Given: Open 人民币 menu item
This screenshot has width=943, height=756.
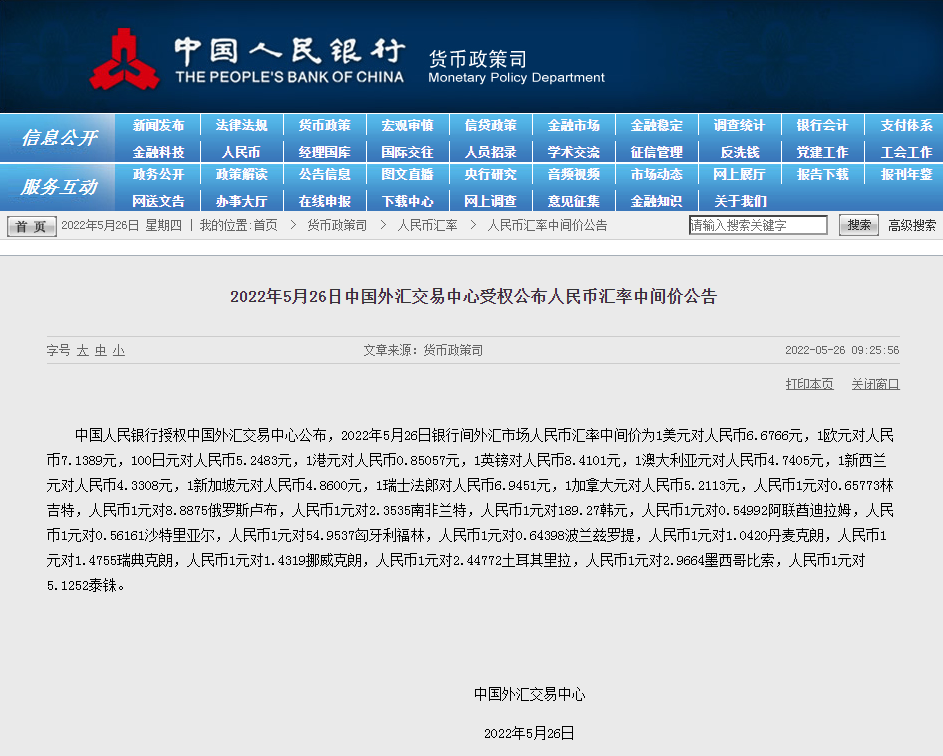Looking at the screenshot, I should point(241,152).
